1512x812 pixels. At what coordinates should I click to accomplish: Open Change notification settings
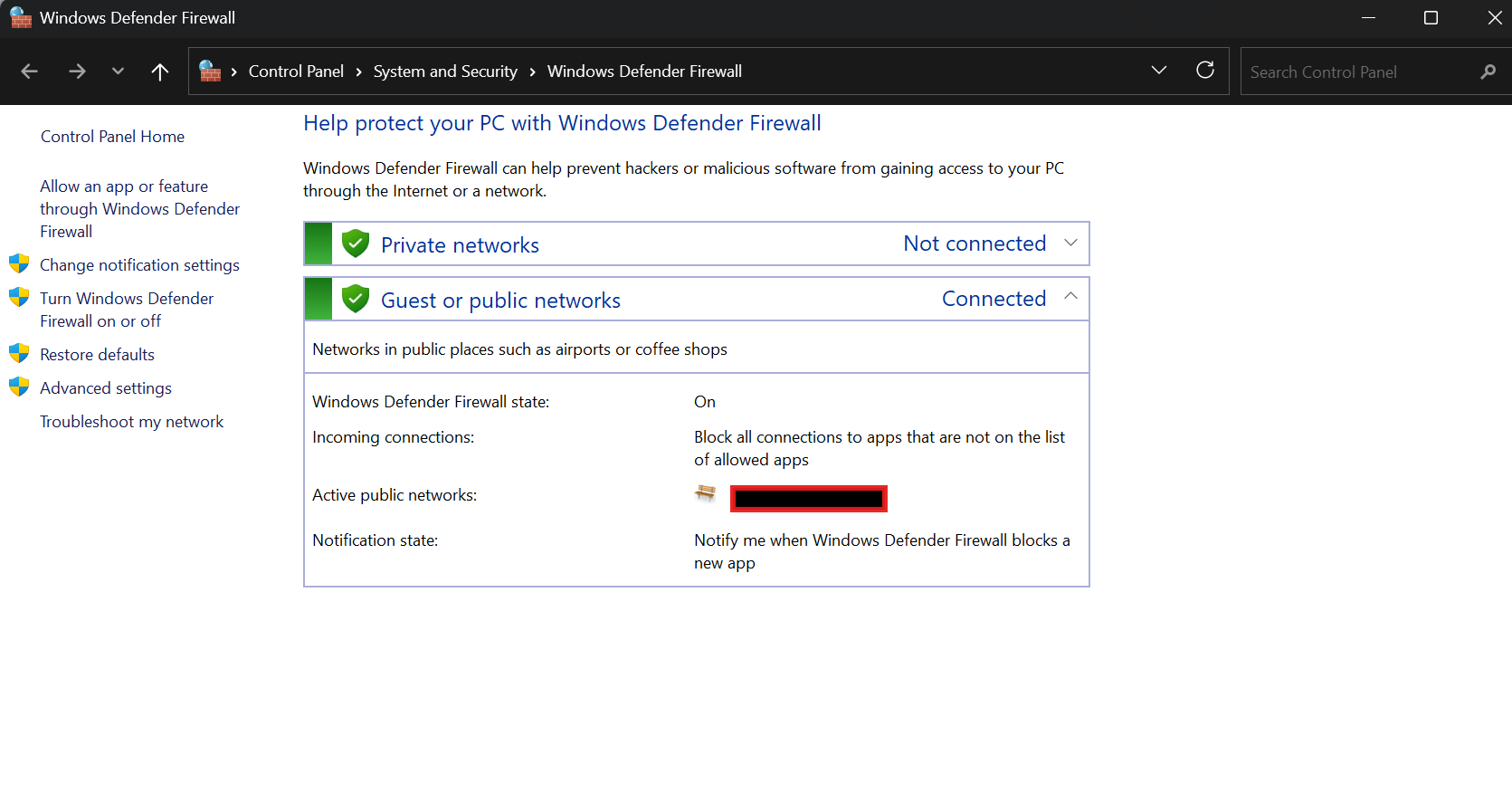[x=139, y=265]
